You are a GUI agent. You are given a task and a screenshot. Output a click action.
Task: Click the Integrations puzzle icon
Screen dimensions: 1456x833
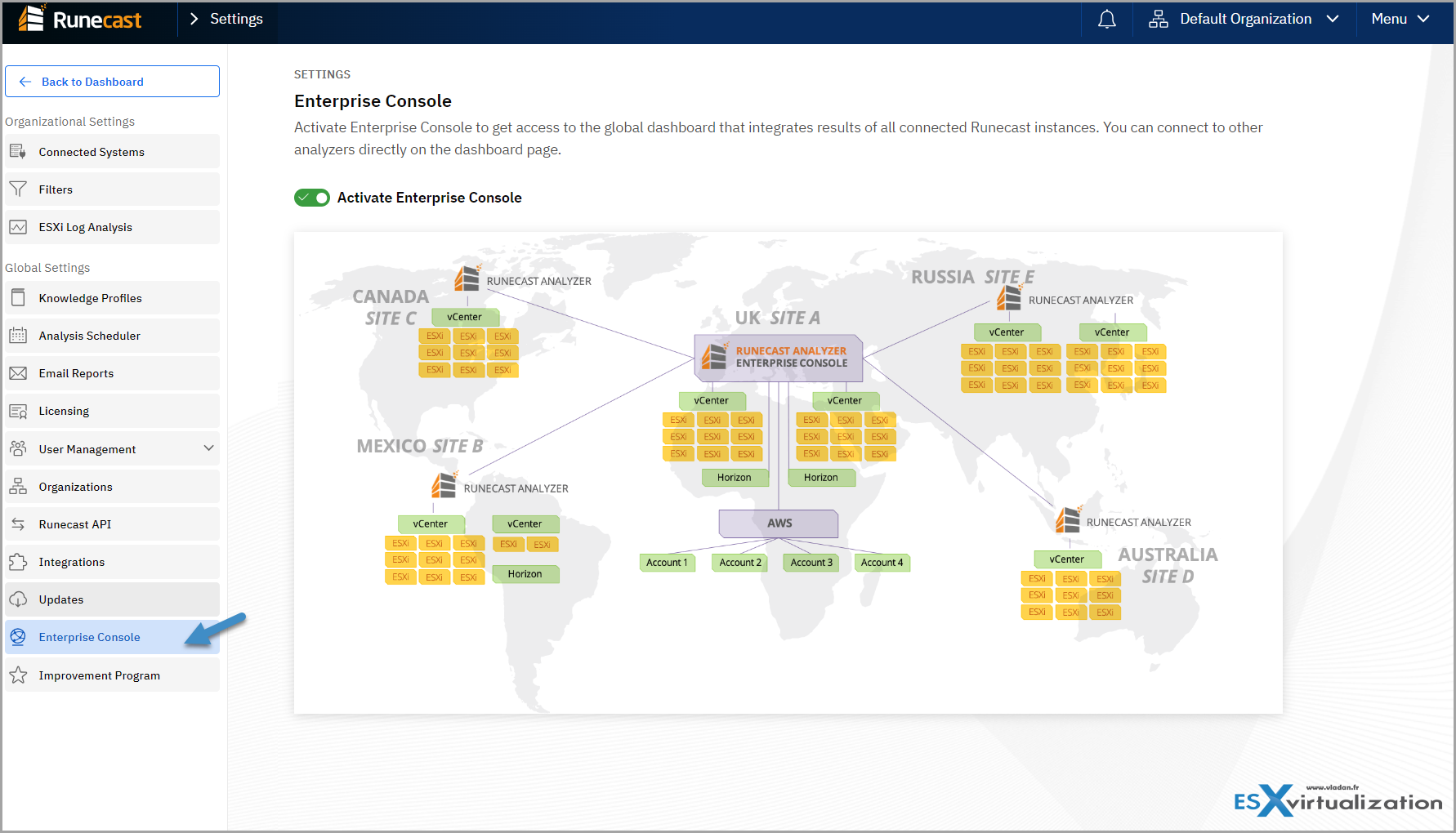coord(18,562)
